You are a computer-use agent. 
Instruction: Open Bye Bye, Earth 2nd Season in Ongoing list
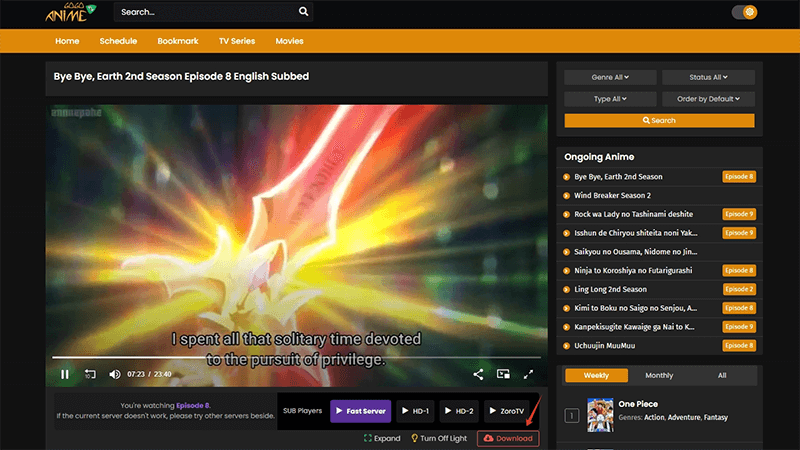pos(618,177)
